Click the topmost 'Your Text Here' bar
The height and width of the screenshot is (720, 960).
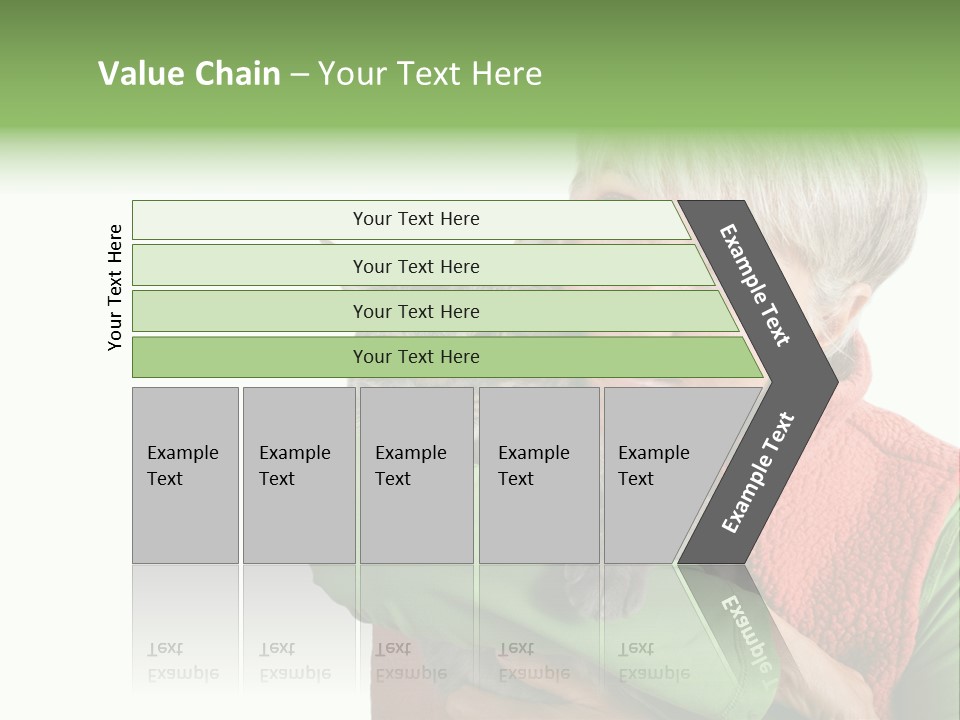coord(410,220)
